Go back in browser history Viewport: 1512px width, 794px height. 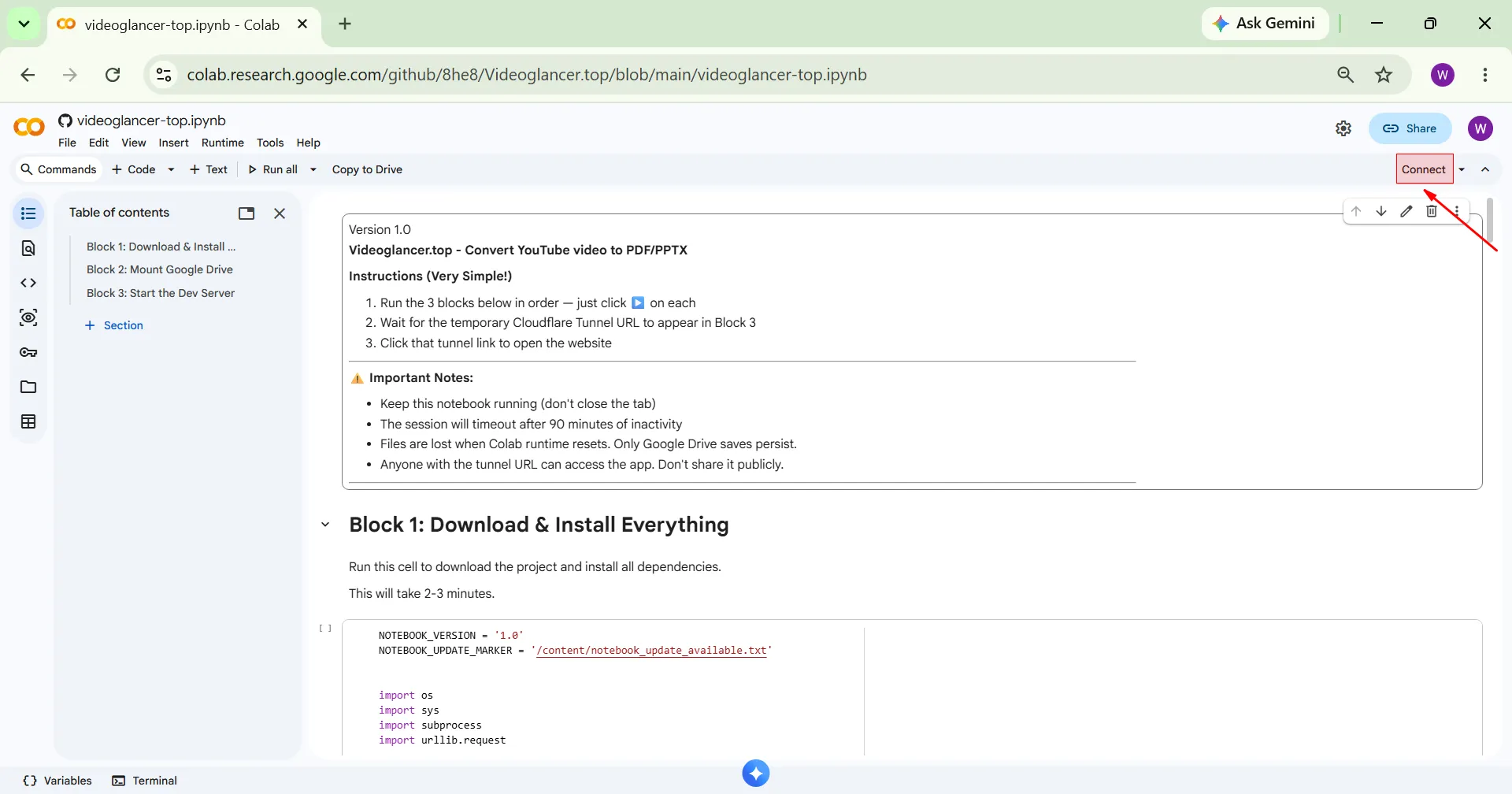tap(28, 75)
